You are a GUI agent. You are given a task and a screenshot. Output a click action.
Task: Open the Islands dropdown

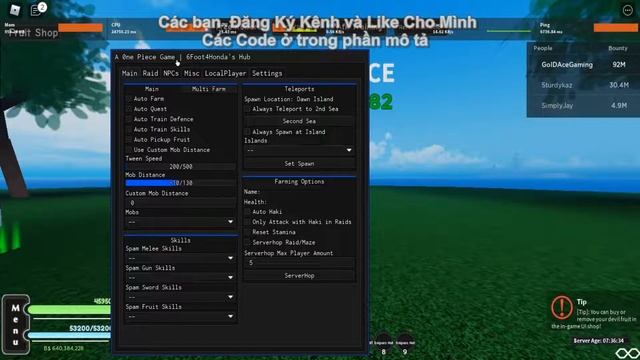click(x=299, y=150)
